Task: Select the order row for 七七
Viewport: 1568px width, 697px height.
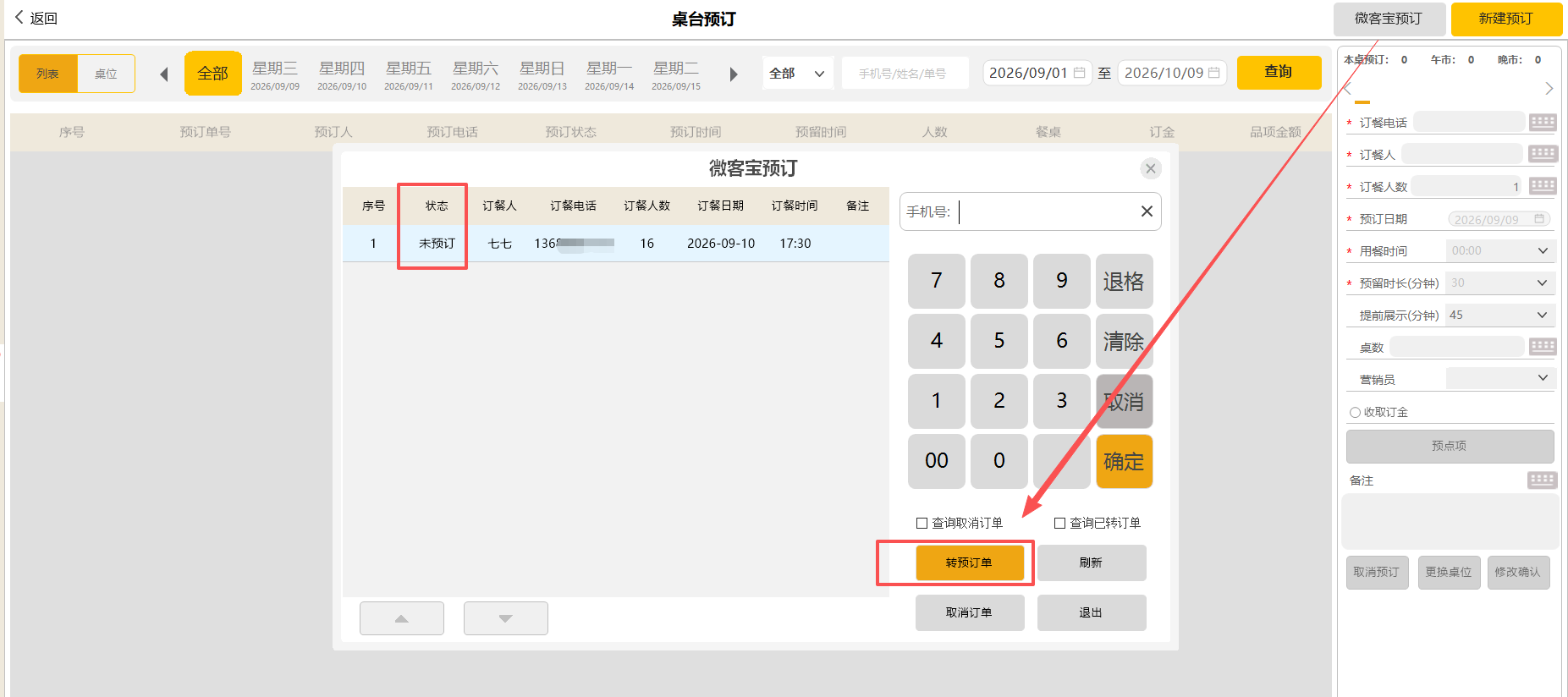Action: click(616, 244)
